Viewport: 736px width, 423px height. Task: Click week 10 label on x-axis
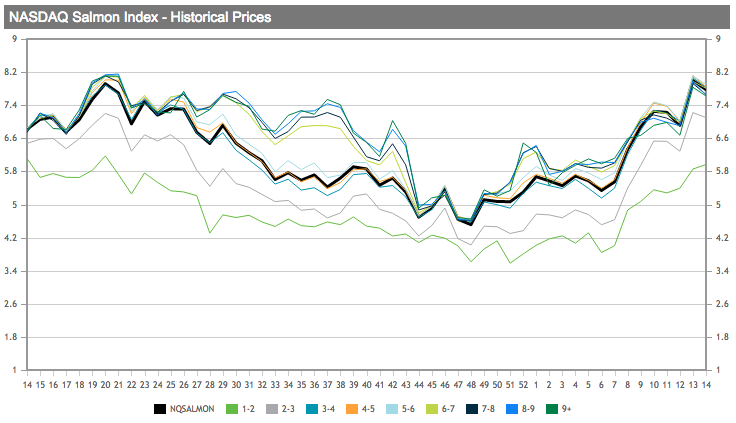[654, 385]
